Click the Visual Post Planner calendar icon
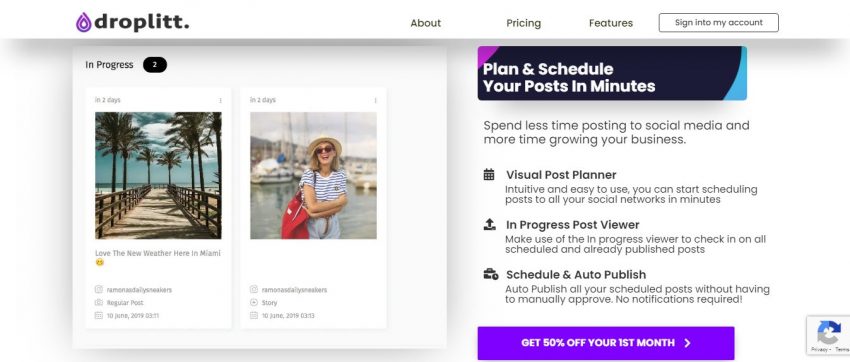The width and height of the screenshot is (850, 362). click(489, 174)
